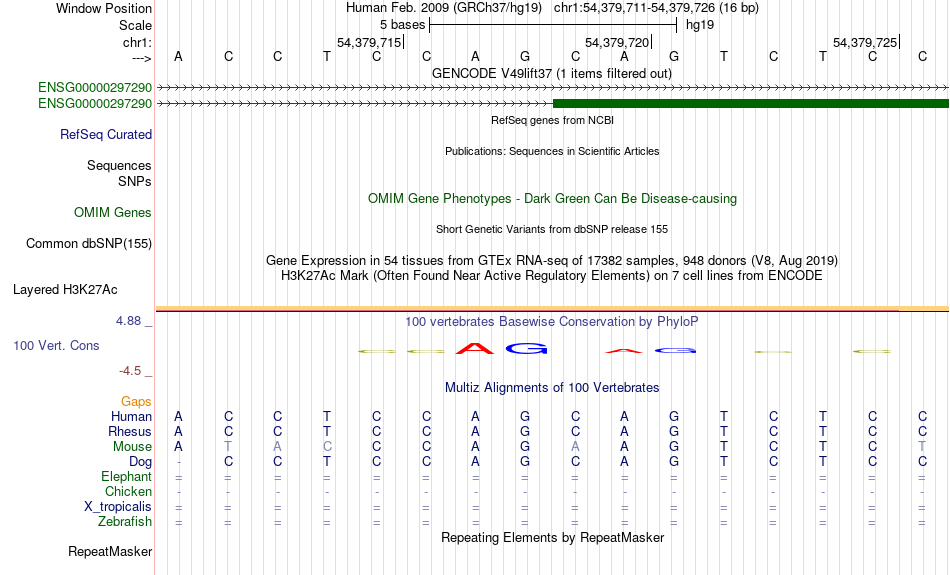Click the '4.88' PhyloP upper limit value
The height and width of the screenshot is (575, 950).
[x=128, y=321]
